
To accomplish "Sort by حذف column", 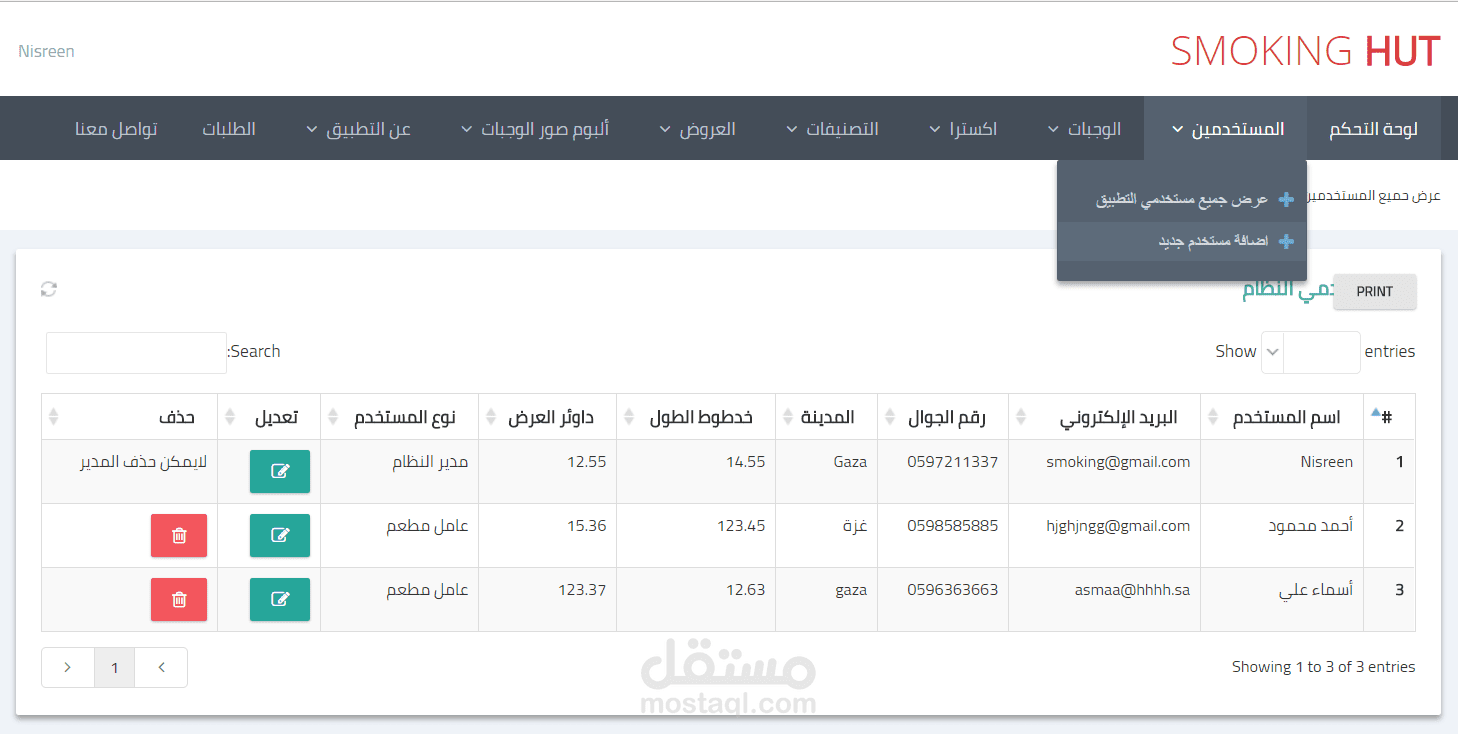I will click(130, 417).
